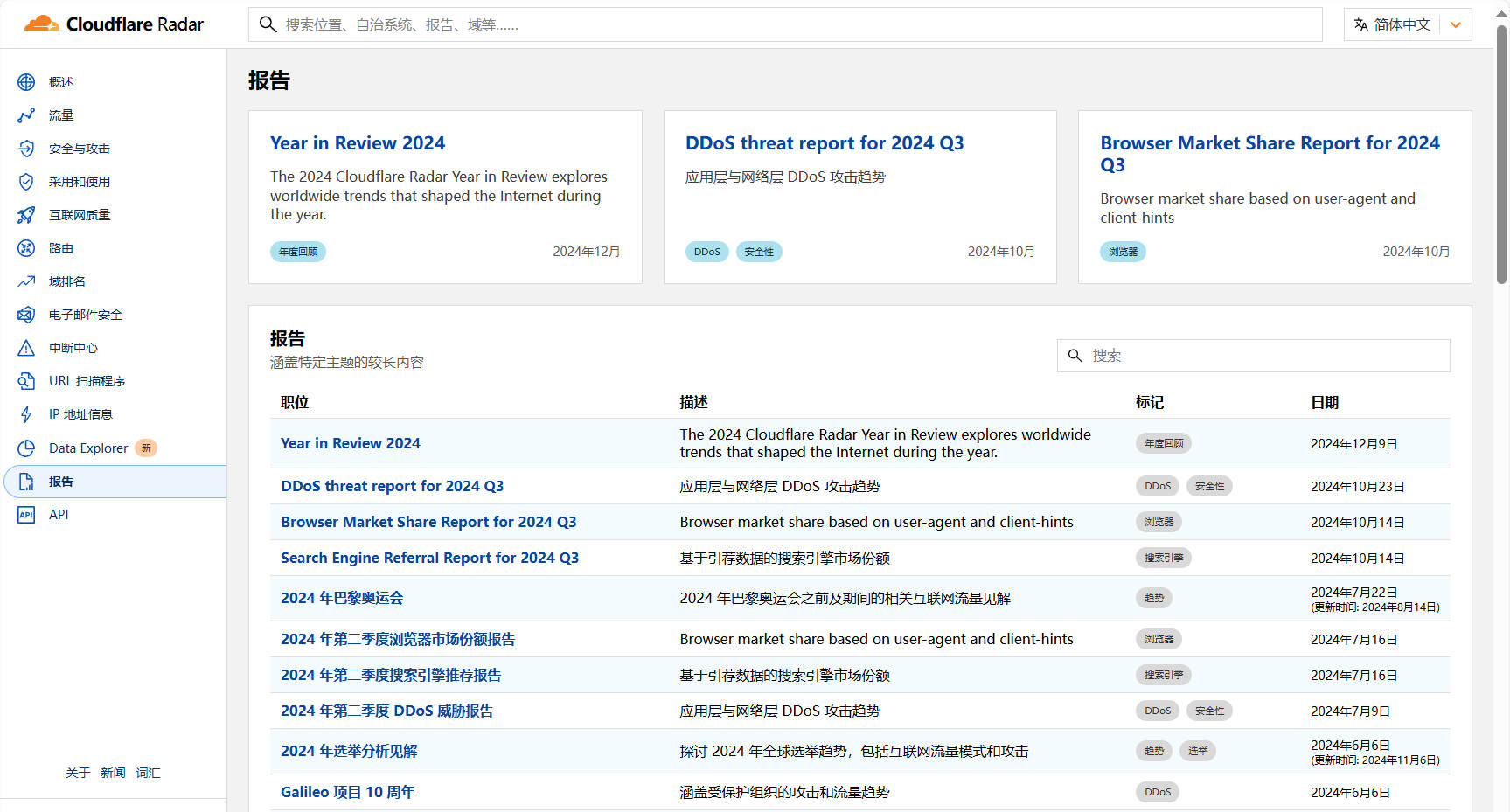Open DDoS threat report 2024 Q3 card

tap(825, 143)
